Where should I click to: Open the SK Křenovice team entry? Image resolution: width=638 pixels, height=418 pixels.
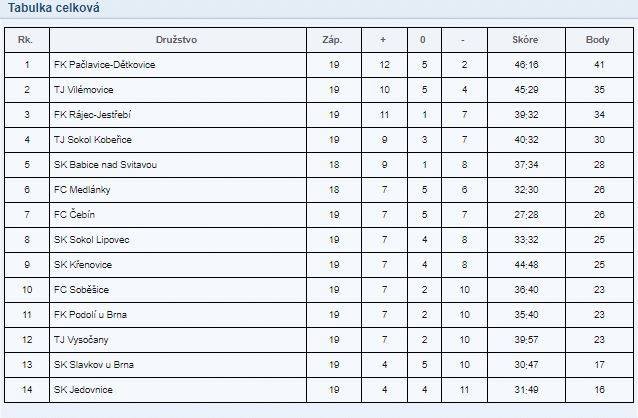pyautogui.click(x=83, y=265)
